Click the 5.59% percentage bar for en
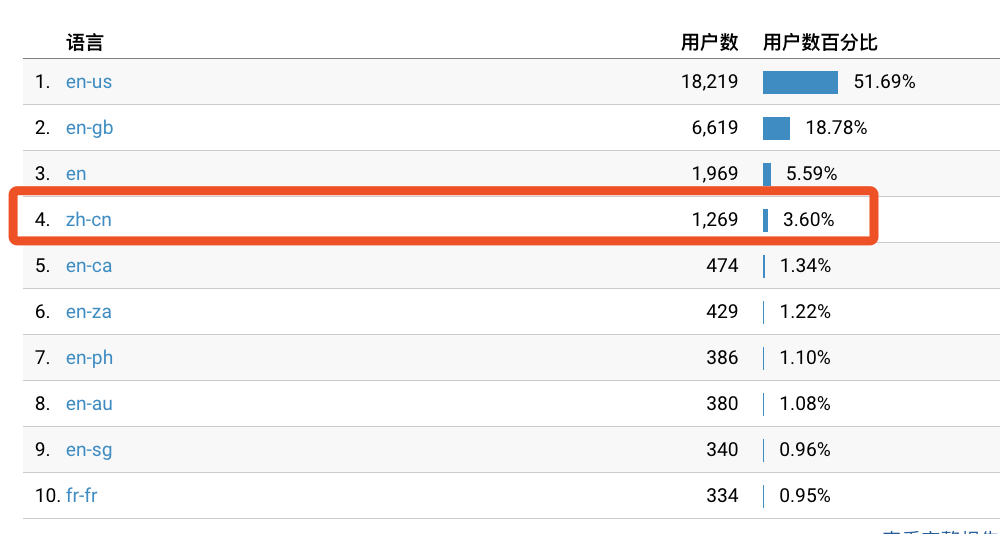Screen dimensions: 1006x534 (767, 175)
